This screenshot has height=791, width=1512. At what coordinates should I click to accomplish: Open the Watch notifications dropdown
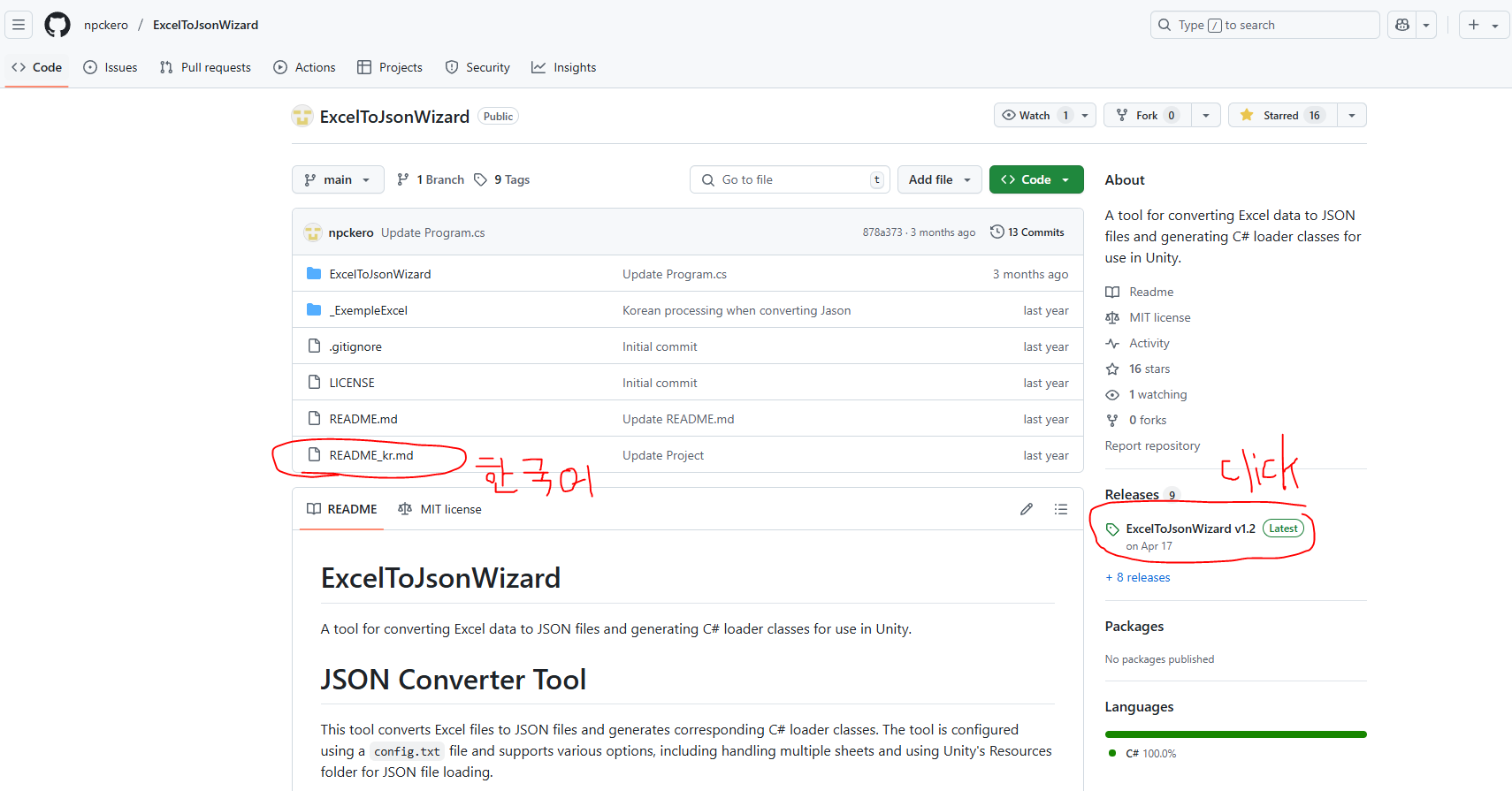[1044, 115]
